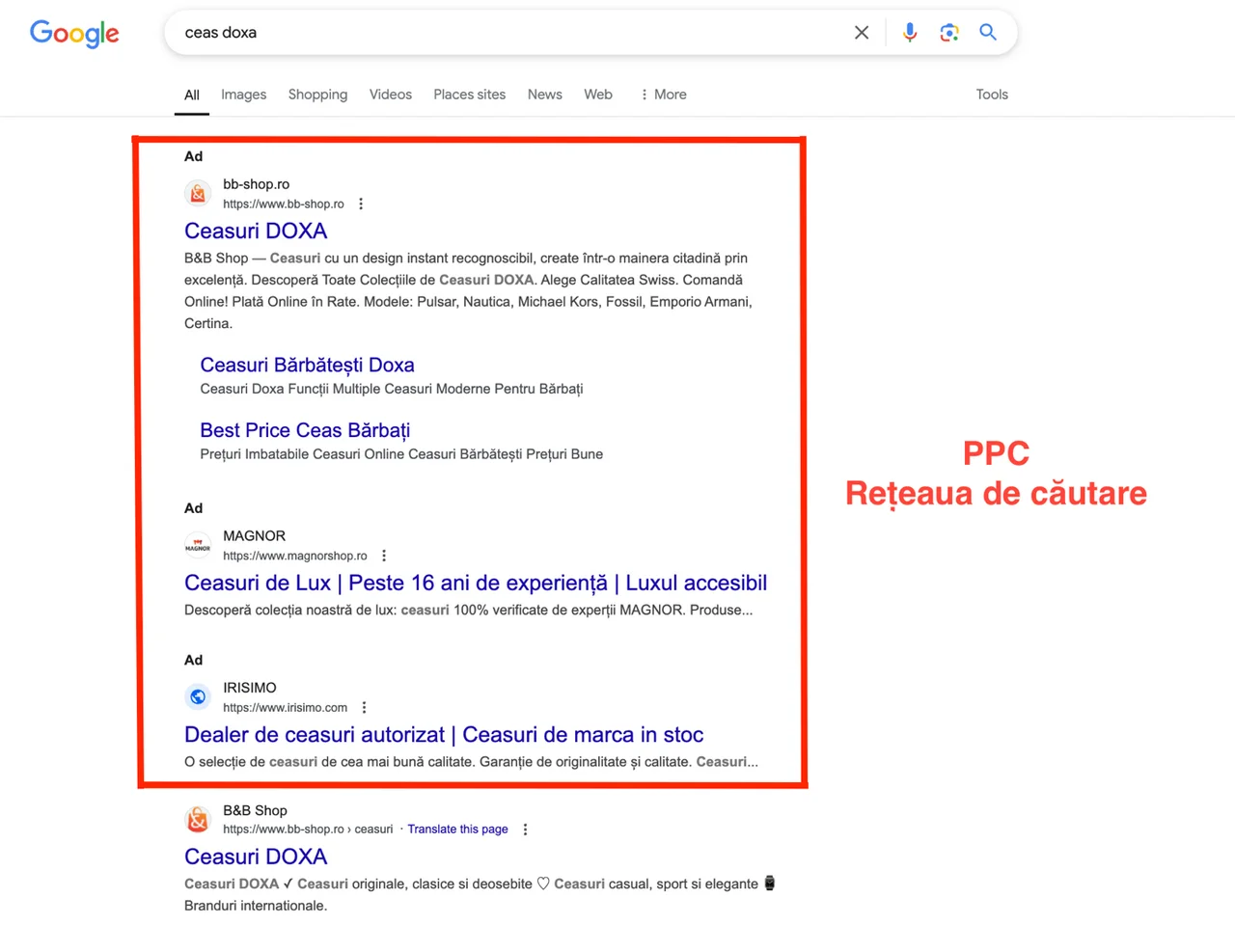The width and height of the screenshot is (1235, 952).
Task: Go to the News tab
Action: pyautogui.click(x=544, y=95)
